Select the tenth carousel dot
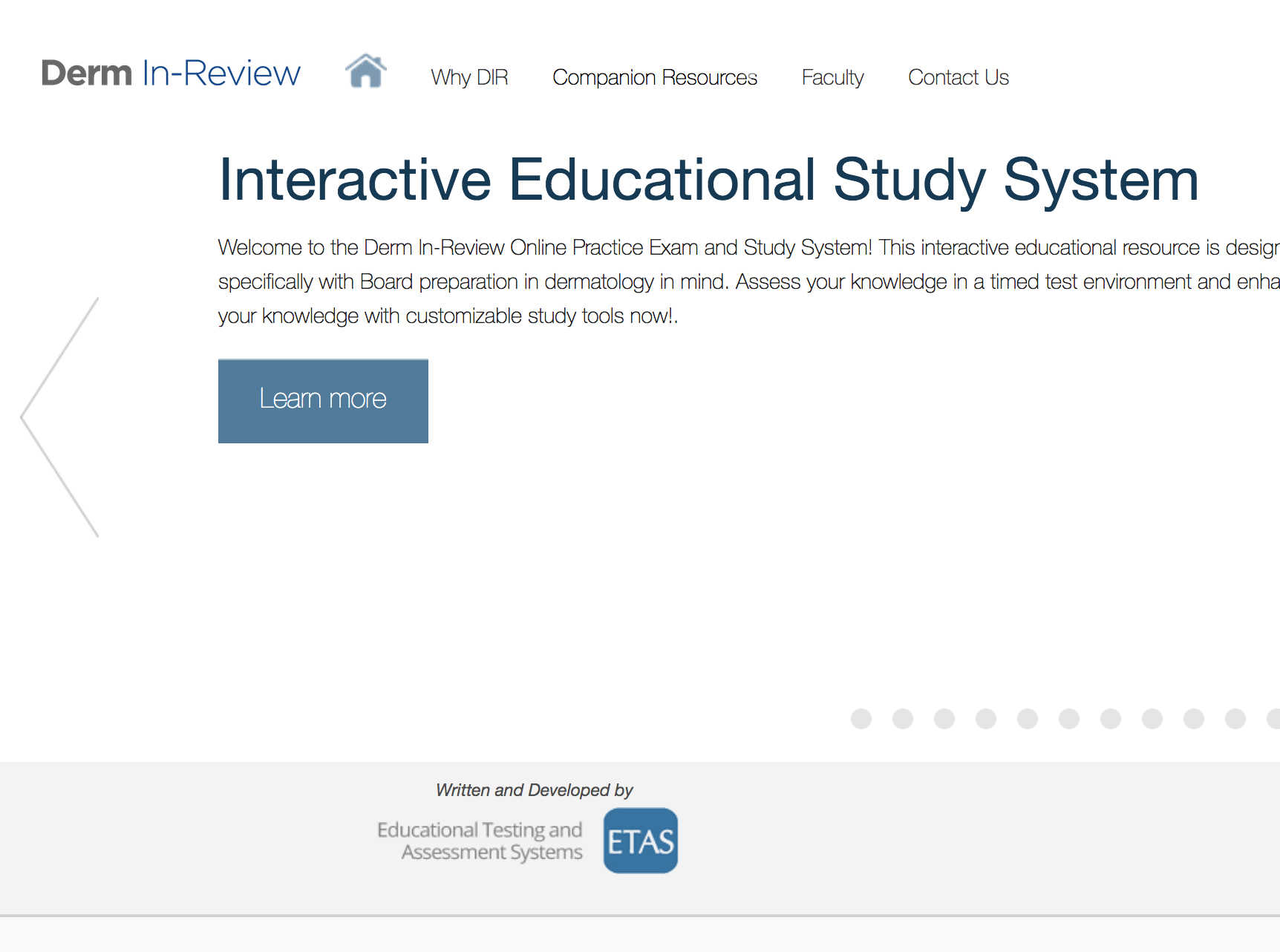1280x952 pixels. [1235, 719]
